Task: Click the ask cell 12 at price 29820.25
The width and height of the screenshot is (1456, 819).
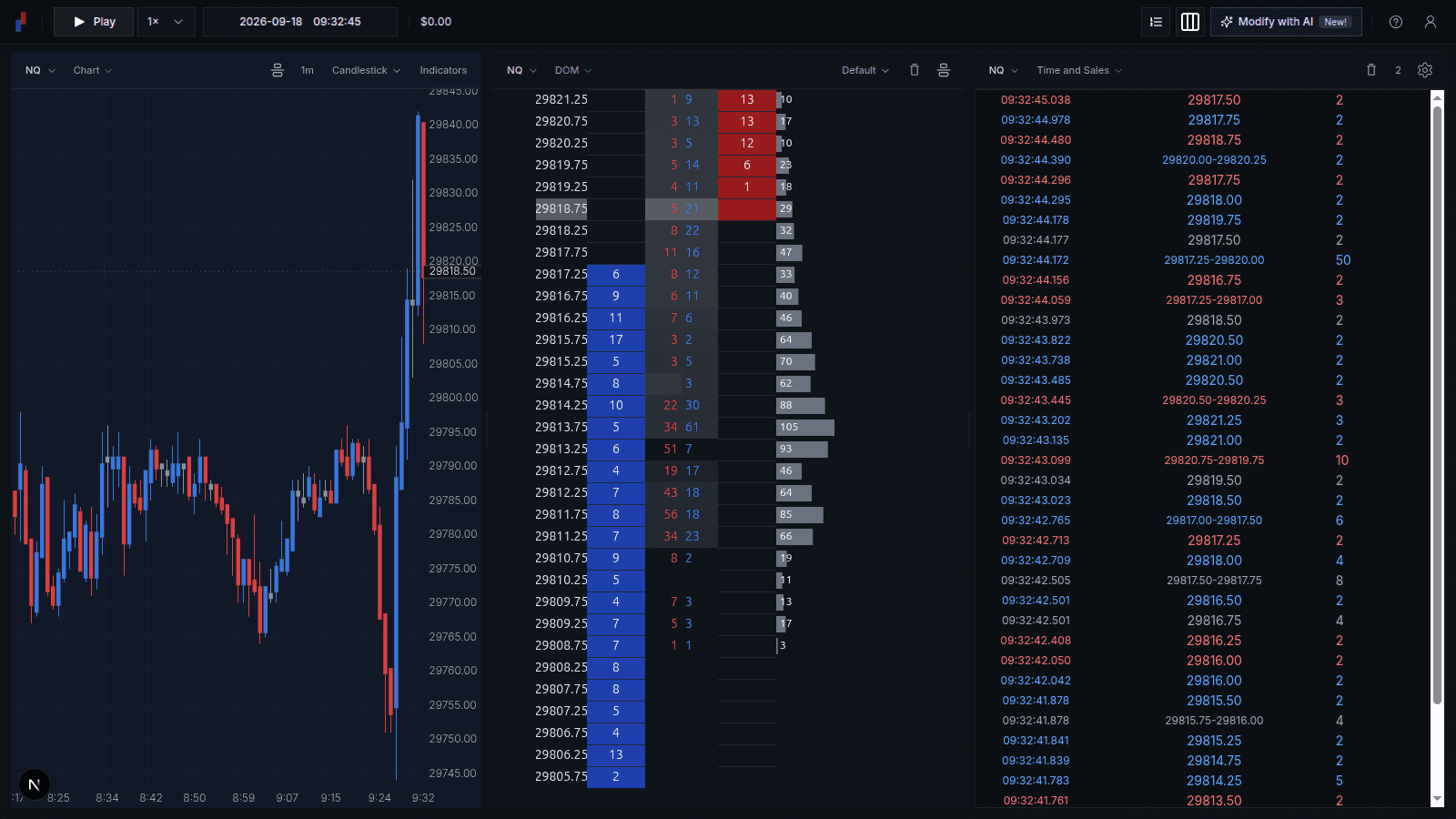Action: point(747,143)
